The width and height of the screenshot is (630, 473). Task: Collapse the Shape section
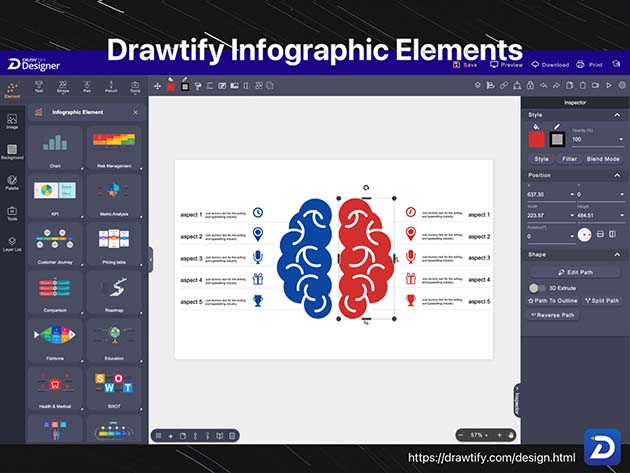617,255
